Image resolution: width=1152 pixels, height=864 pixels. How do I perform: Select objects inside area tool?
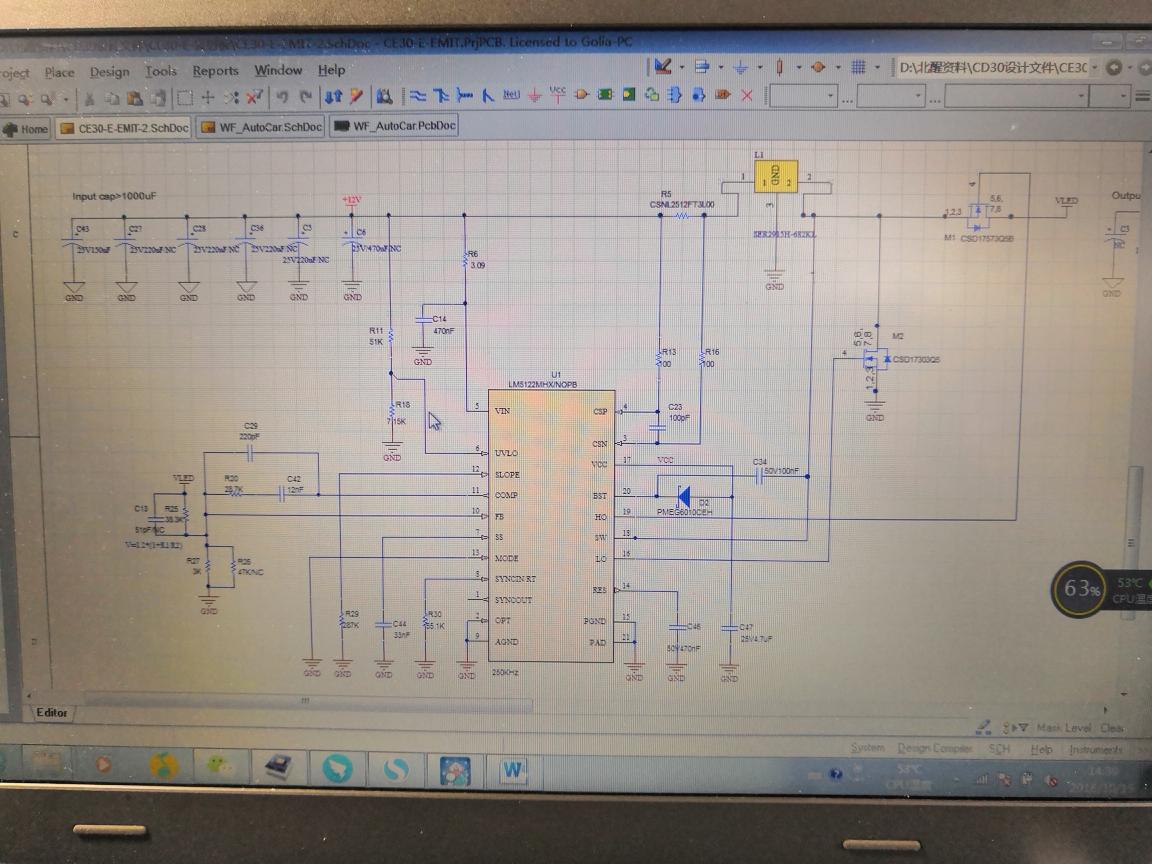click(x=185, y=97)
